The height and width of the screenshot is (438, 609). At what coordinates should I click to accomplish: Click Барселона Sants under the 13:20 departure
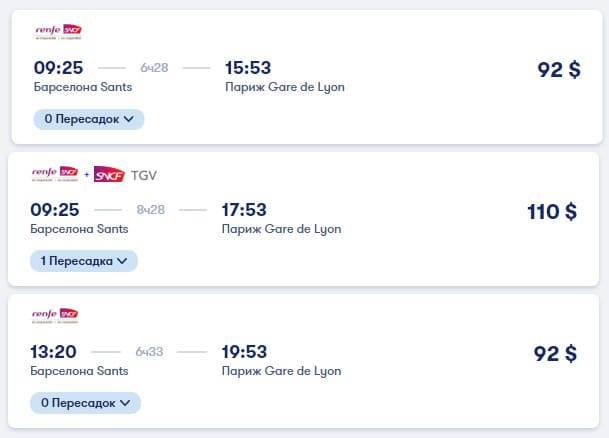tap(79, 371)
